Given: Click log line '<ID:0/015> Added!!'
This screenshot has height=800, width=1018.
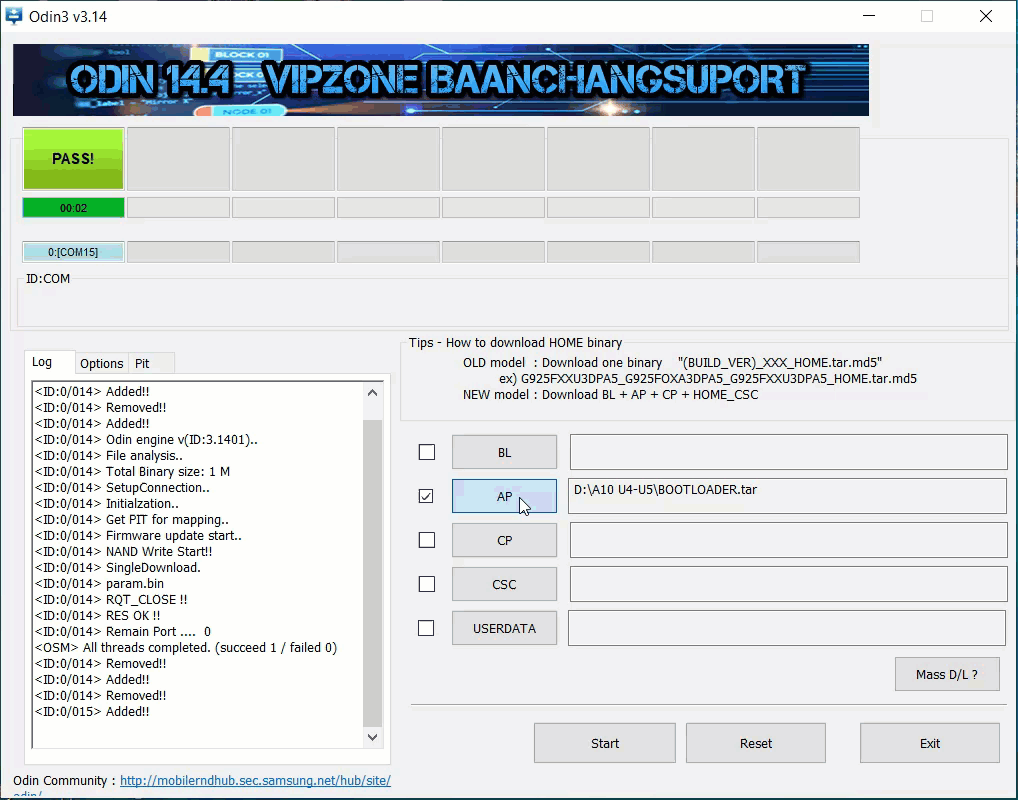Looking at the screenshot, I should point(92,712).
